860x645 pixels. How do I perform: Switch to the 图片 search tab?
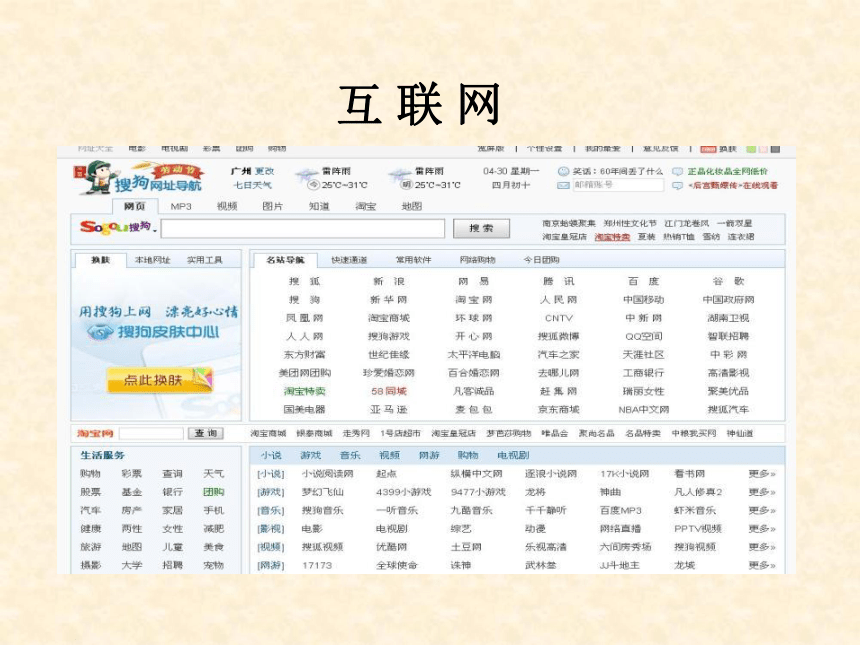click(x=273, y=206)
